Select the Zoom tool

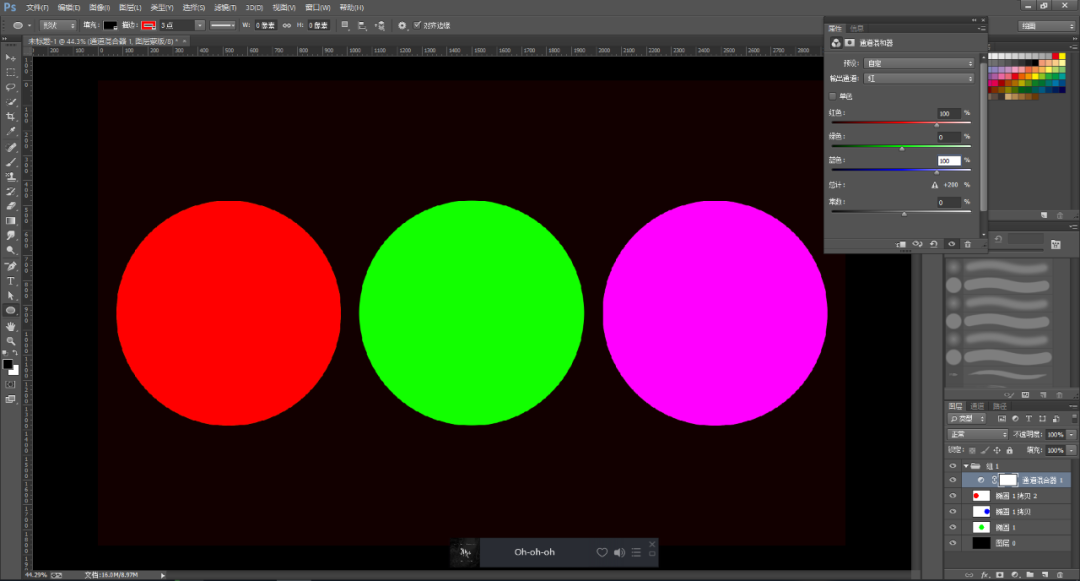(10, 341)
